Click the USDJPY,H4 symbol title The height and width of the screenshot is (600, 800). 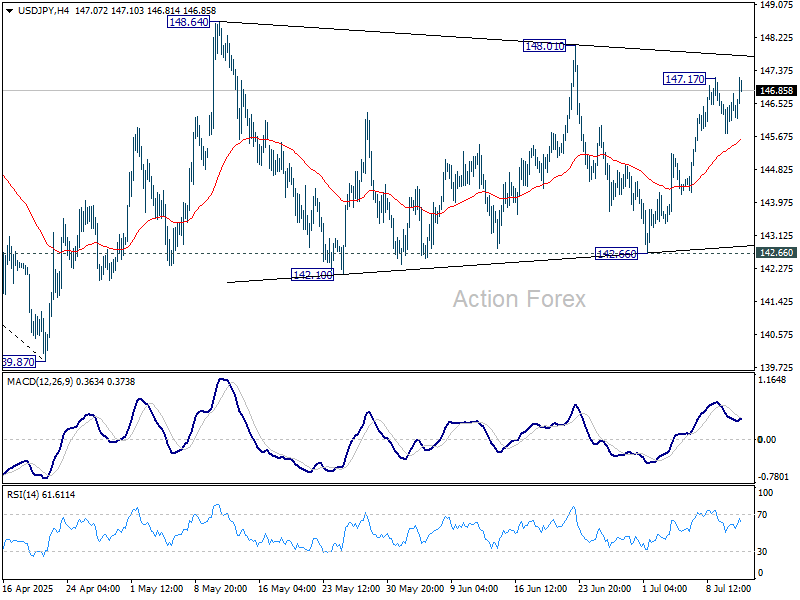click(43, 11)
